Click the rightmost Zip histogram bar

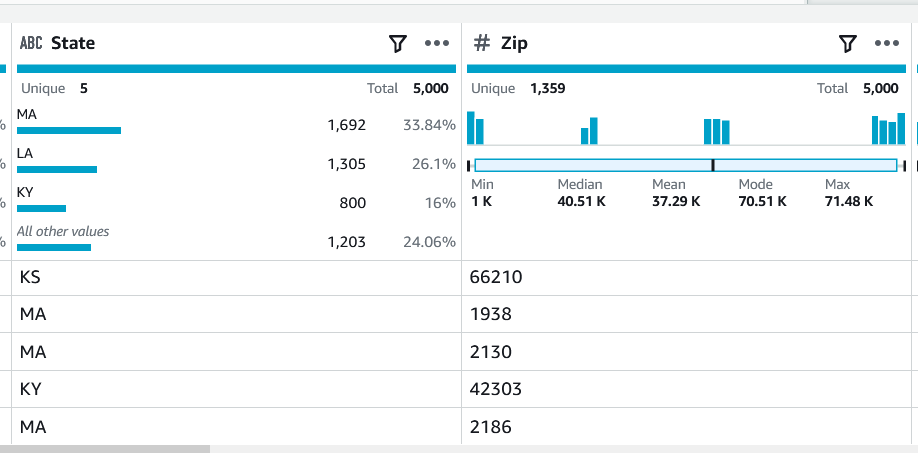901,128
